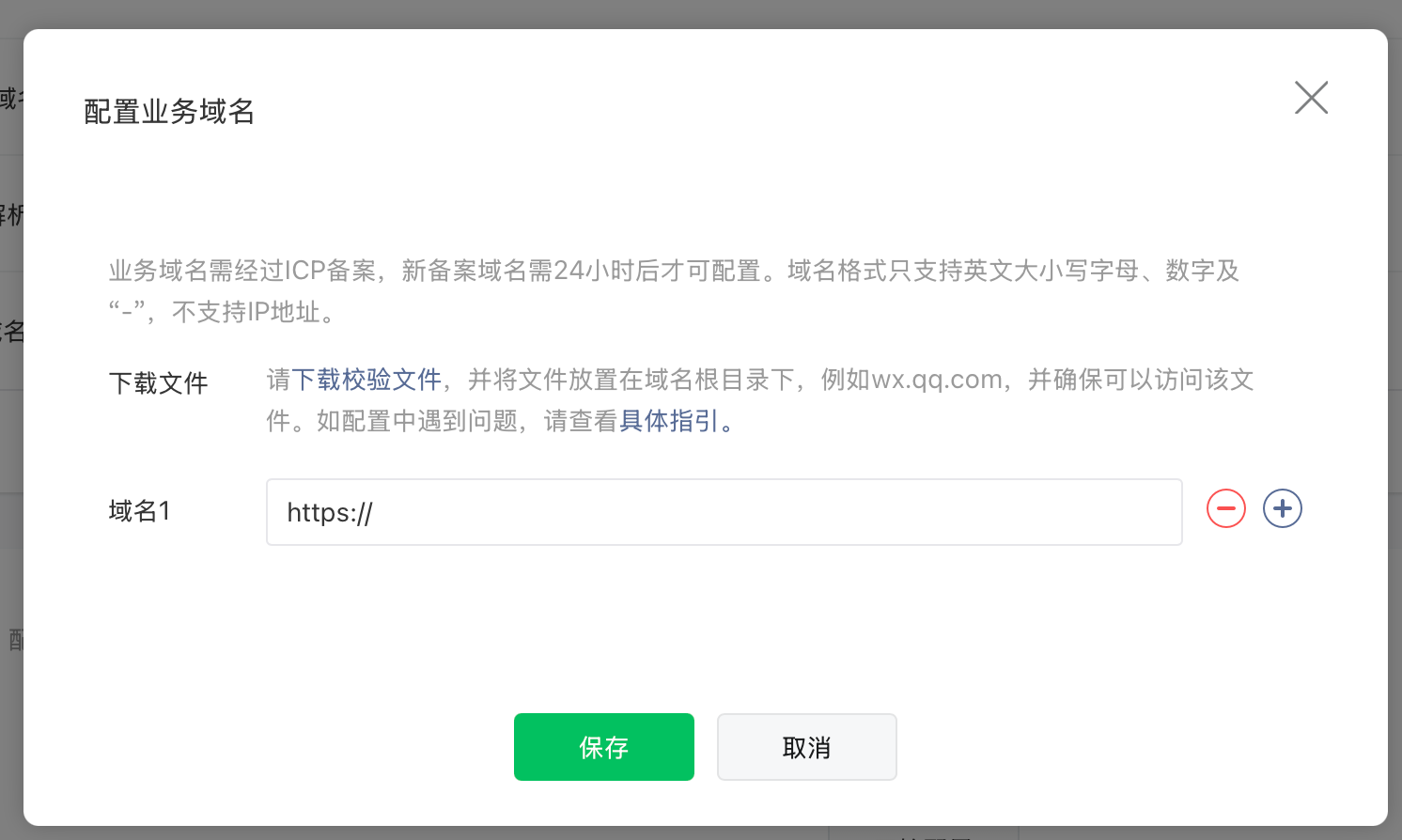Open the 具体指引 help link
This screenshot has width=1402, height=840.
[x=669, y=421]
